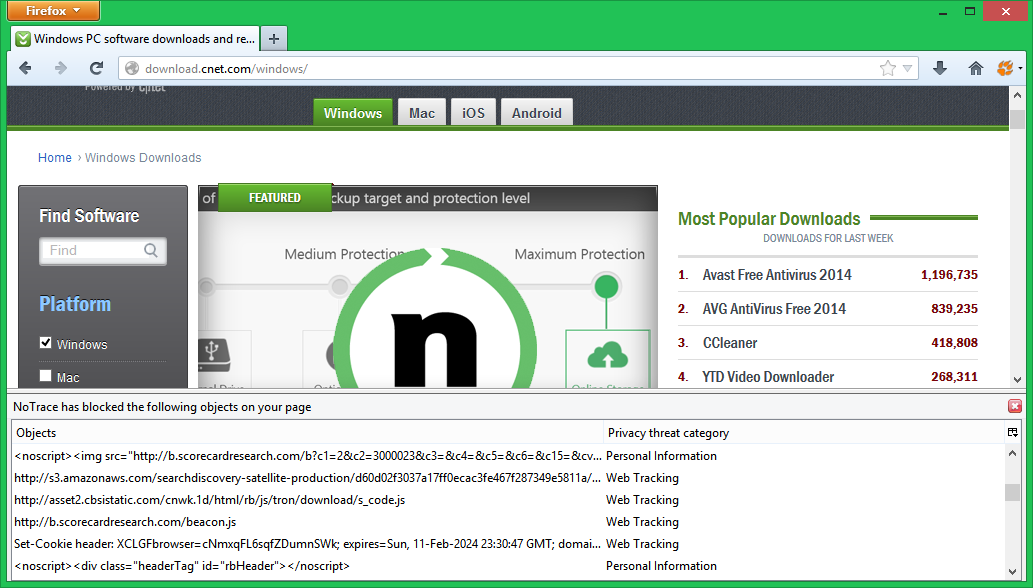1033x588 pixels.
Task: Open the CCleaner download link
Action: tap(730, 343)
